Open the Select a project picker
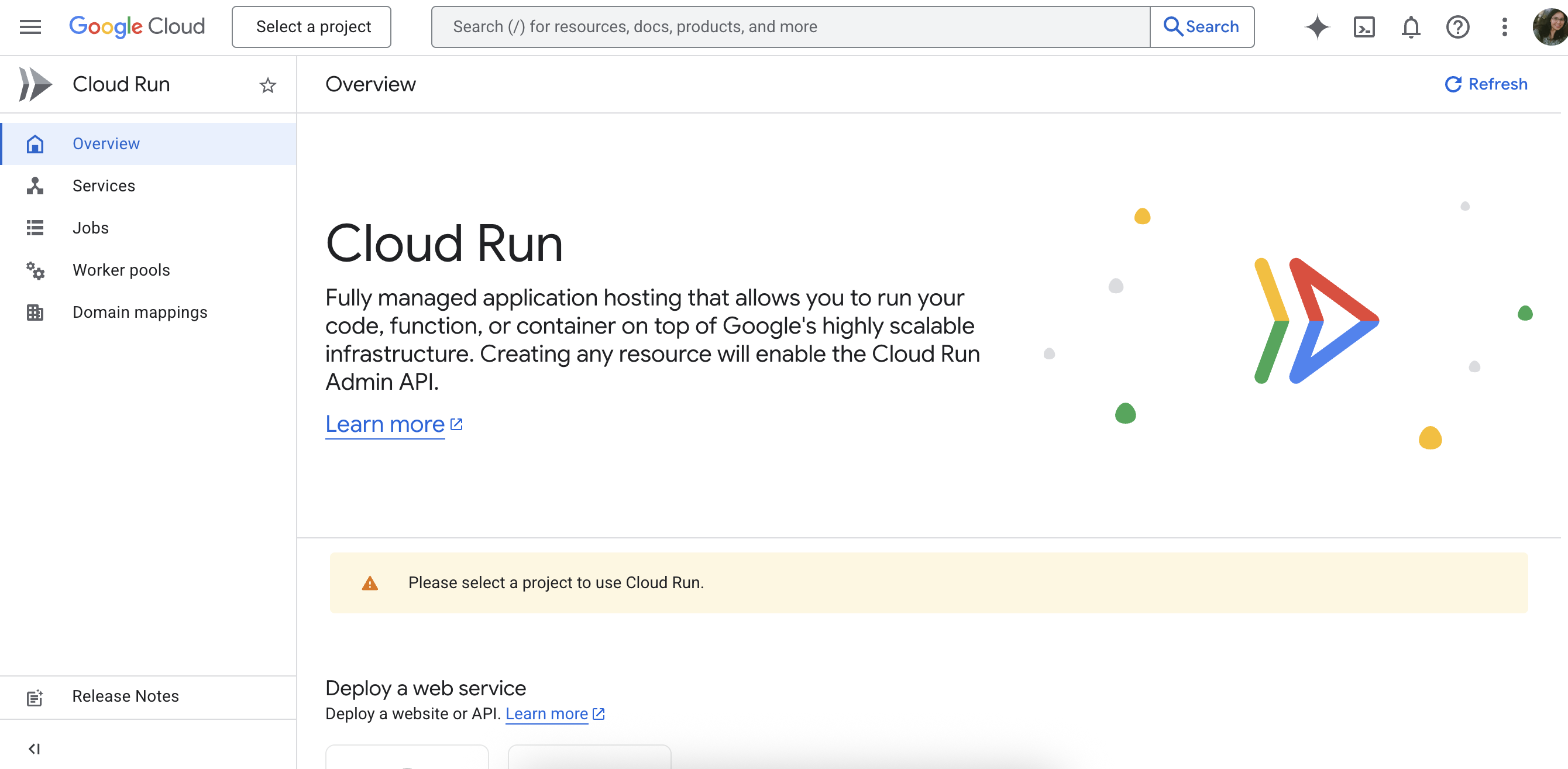This screenshot has width=1568, height=769. point(312,27)
